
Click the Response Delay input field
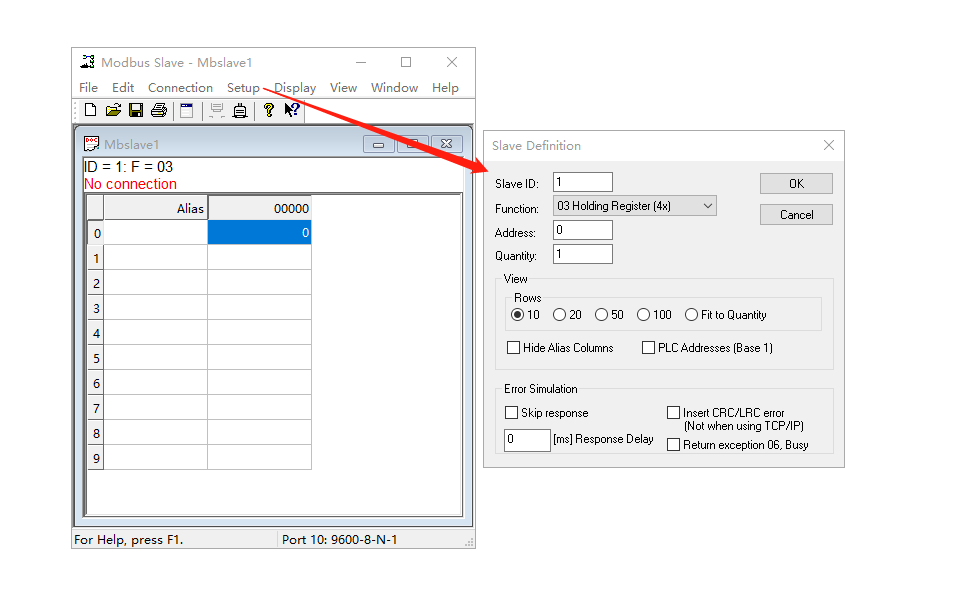pyautogui.click(x=526, y=440)
